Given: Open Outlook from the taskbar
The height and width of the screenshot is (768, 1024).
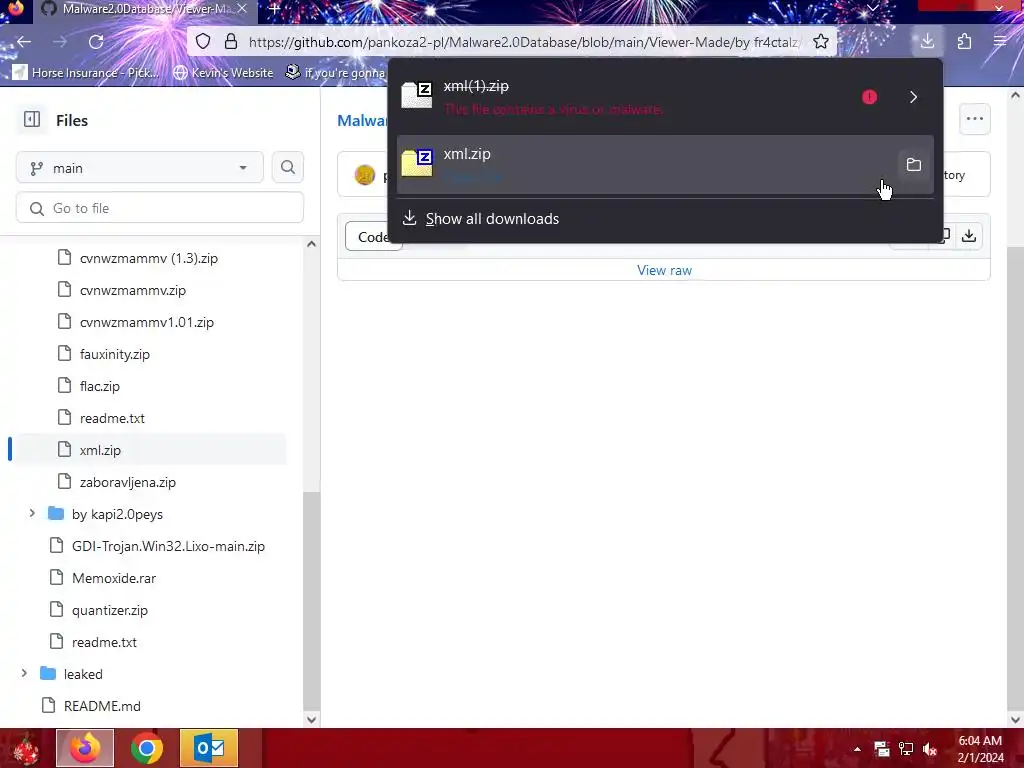Looking at the screenshot, I should pos(208,748).
